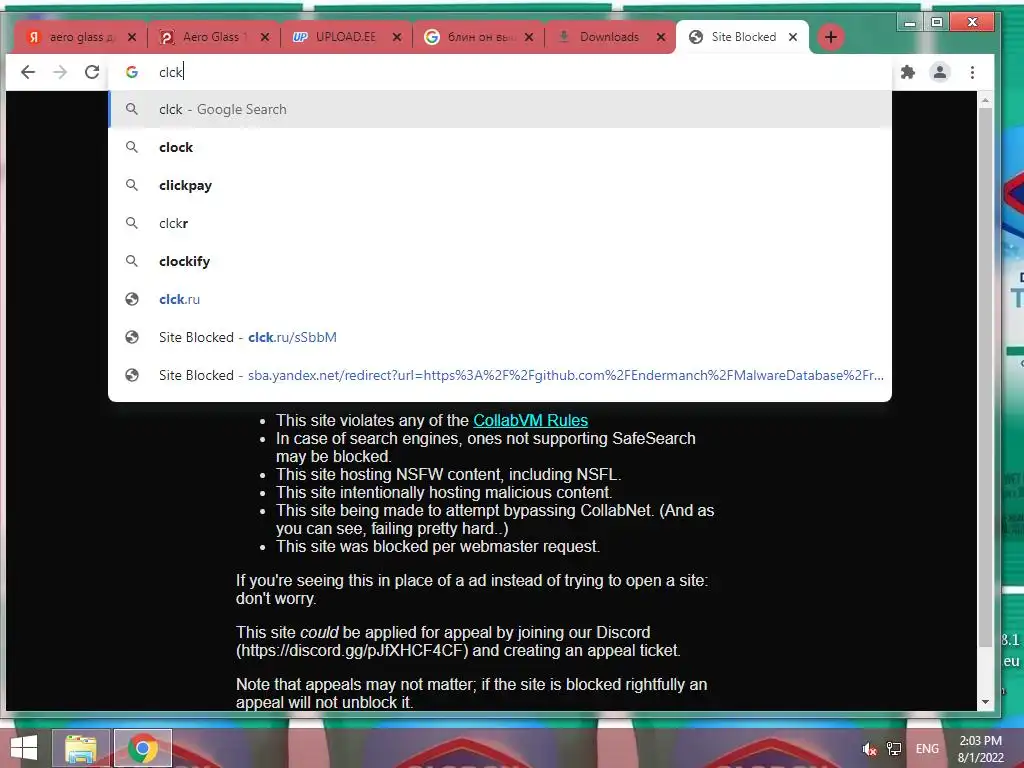Click the page scrollbar up arrow
The width and height of the screenshot is (1024, 768).
985,100
